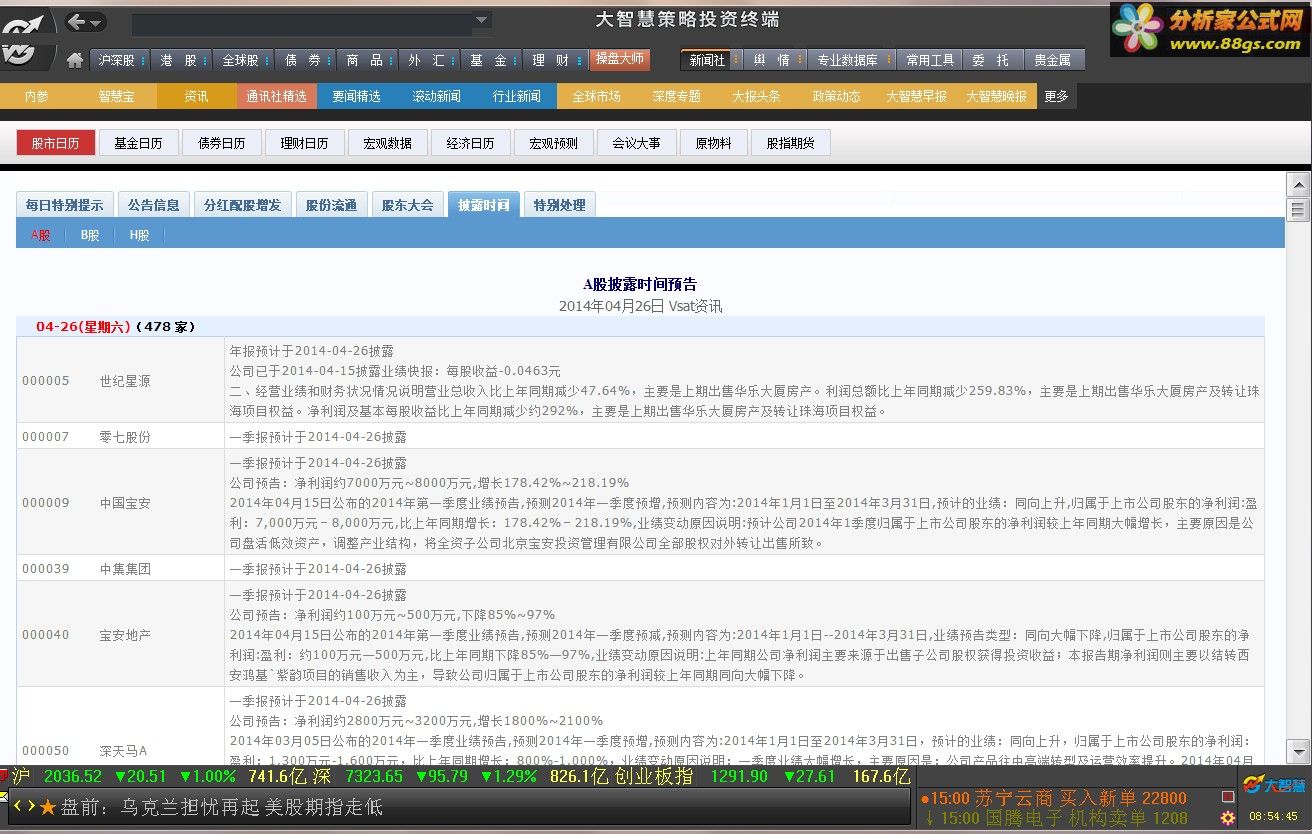Click the back arrow navigation button

(x=77, y=21)
